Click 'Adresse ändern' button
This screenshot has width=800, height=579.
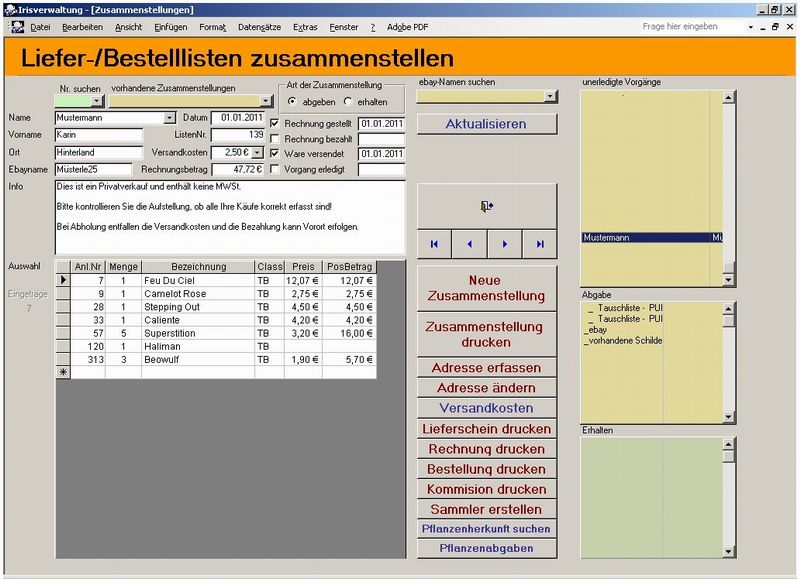point(487,388)
